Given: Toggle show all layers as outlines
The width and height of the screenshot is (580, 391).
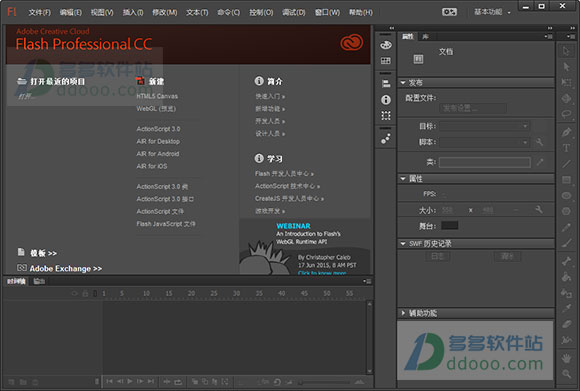Looking at the screenshot, I should (x=95, y=293).
